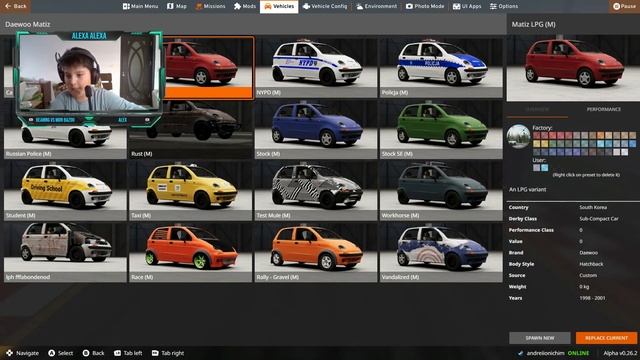Image resolution: width=640 pixels, height=360 pixels.
Task: Click the Daewoo Matiz heading
Action: [28, 24]
